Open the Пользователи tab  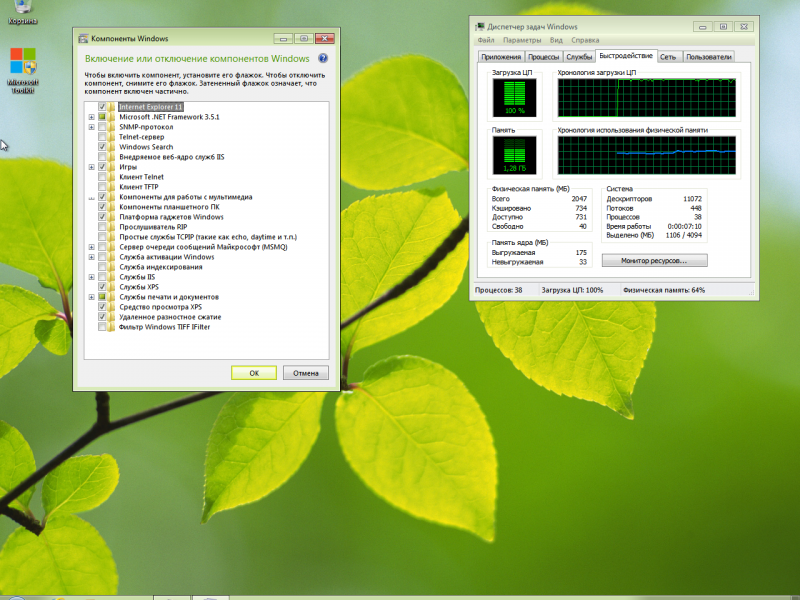point(709,57)
